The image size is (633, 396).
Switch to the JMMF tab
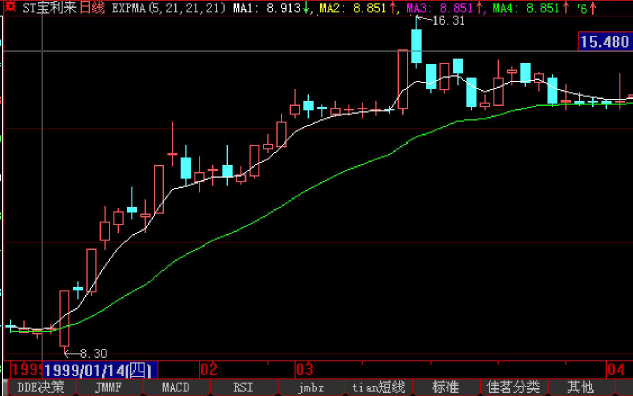[109, 388]
